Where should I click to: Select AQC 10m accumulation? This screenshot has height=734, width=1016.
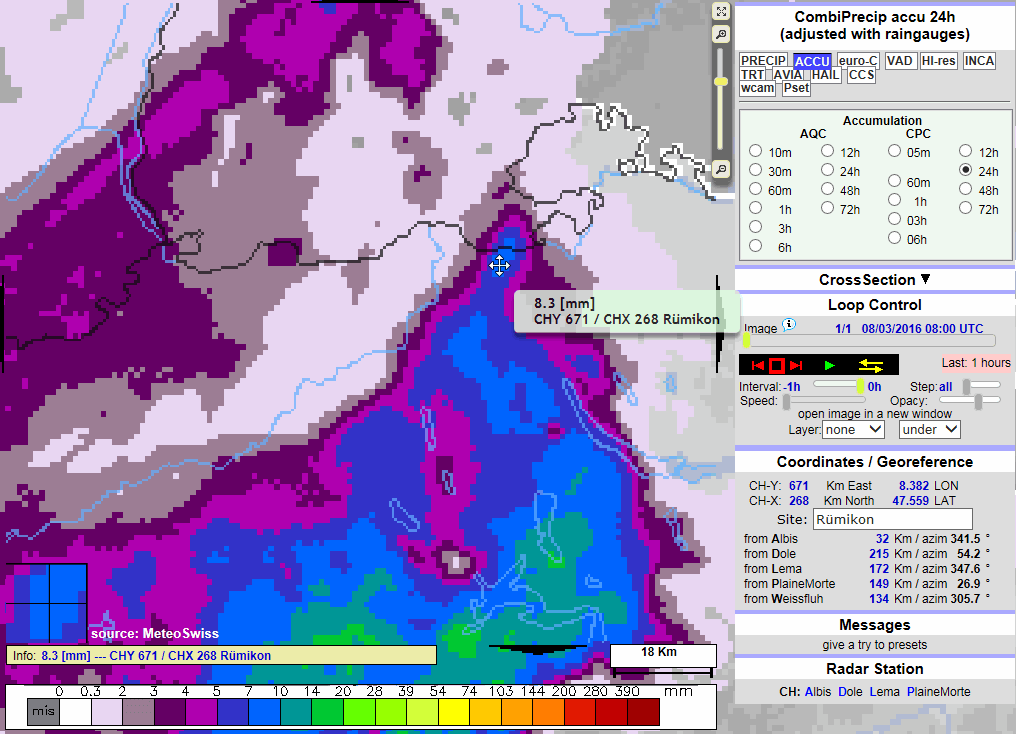(756, 152)
